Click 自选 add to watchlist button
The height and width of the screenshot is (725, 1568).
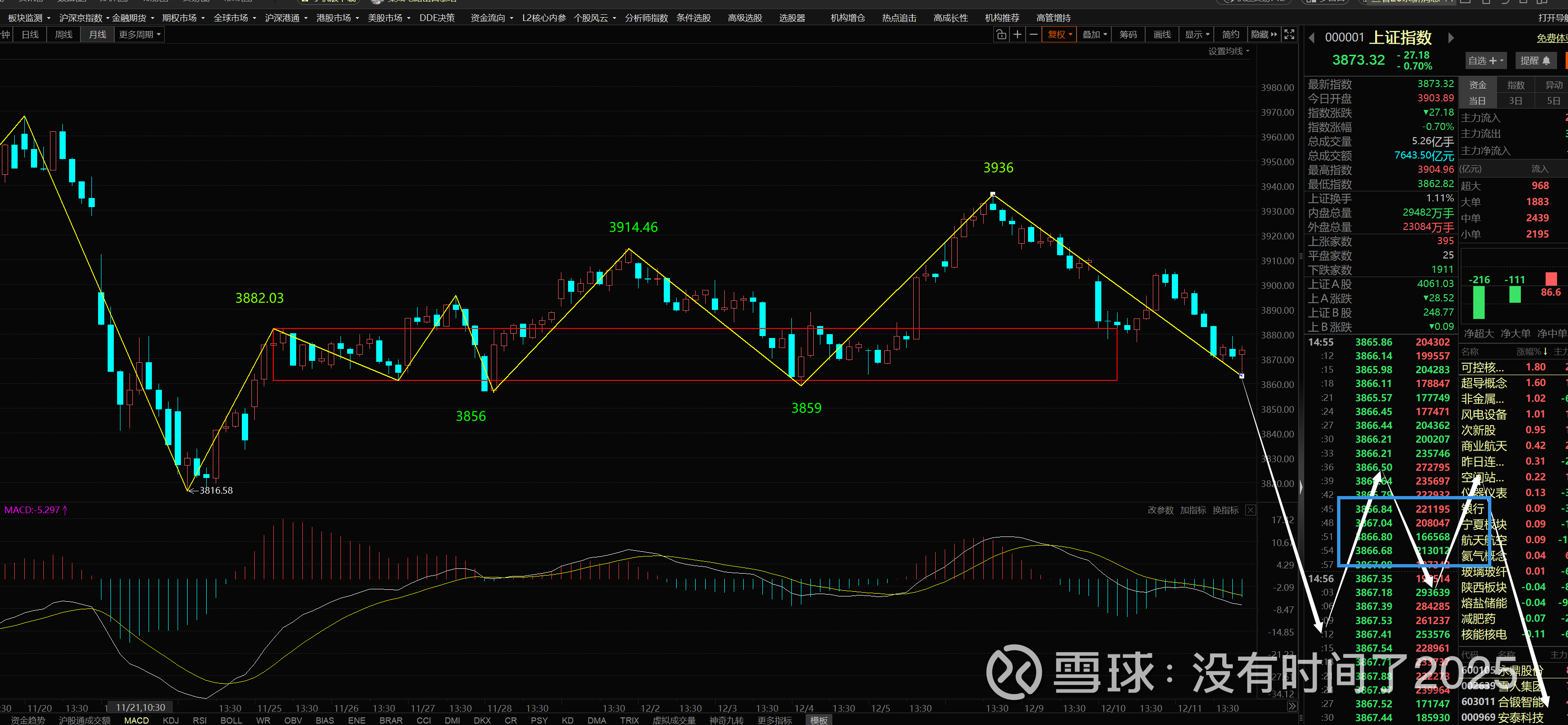coord(1485,60)
